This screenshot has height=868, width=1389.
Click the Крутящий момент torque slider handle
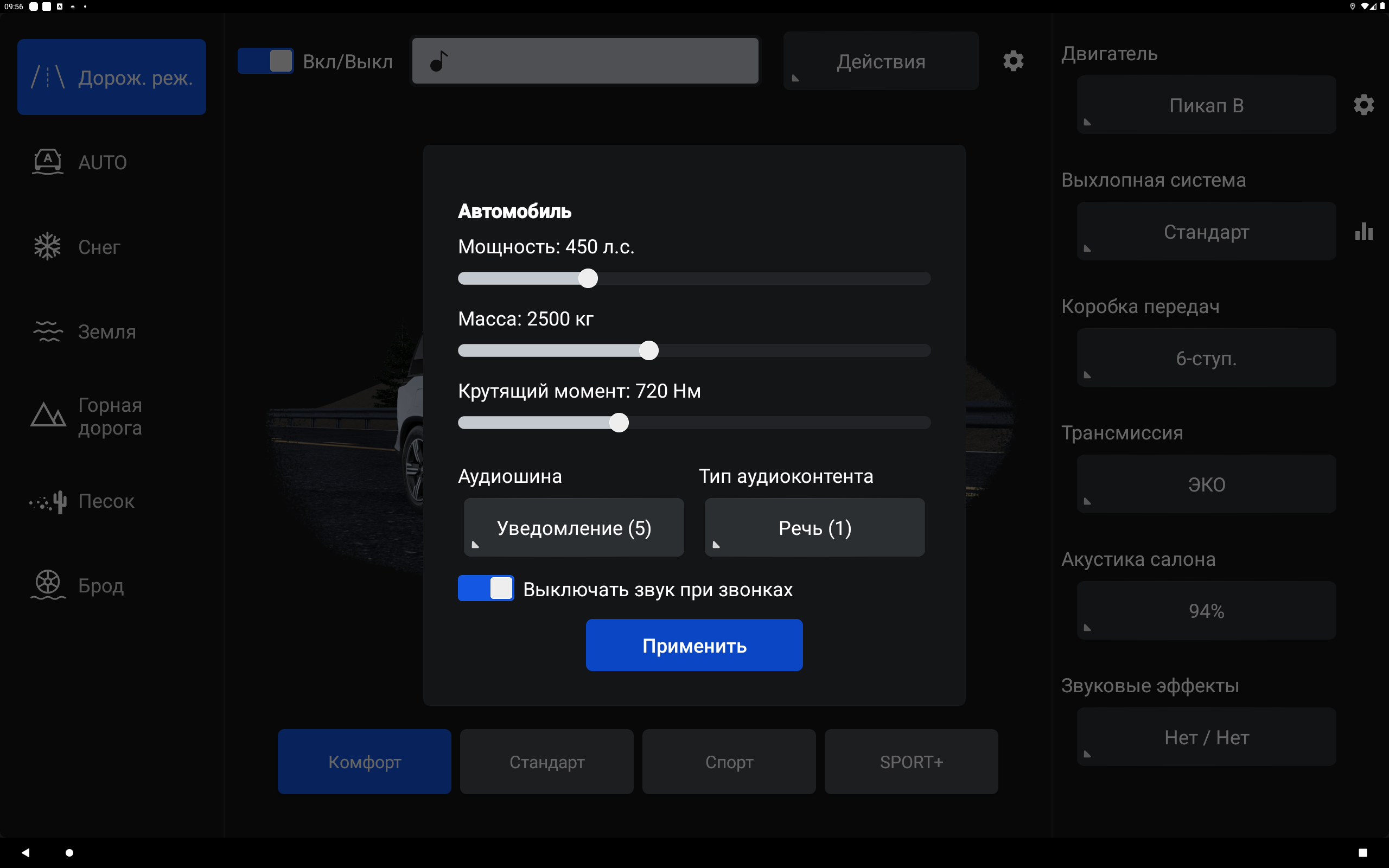(619, 423)
